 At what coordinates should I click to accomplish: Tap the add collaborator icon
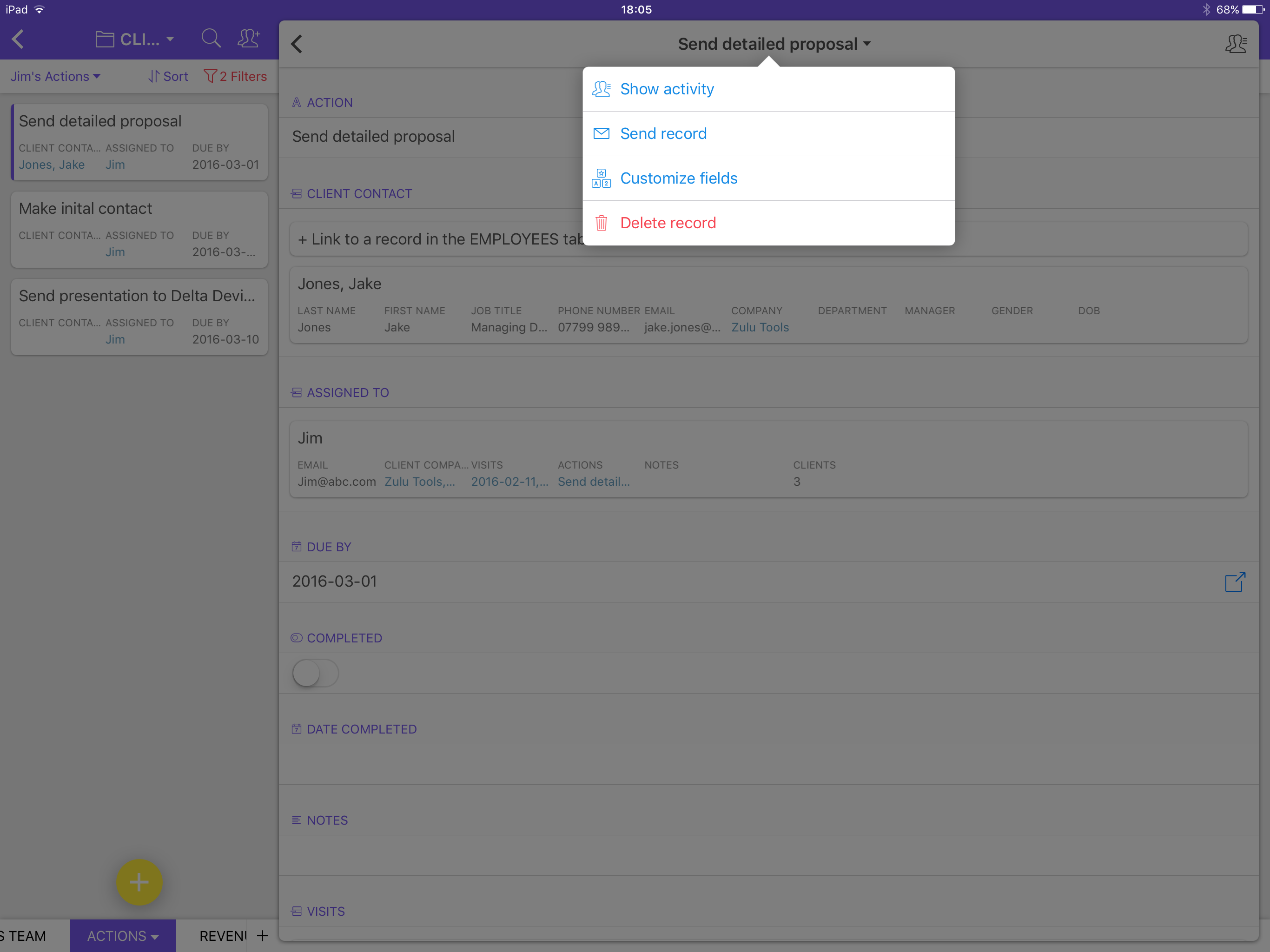coord(249,39)
